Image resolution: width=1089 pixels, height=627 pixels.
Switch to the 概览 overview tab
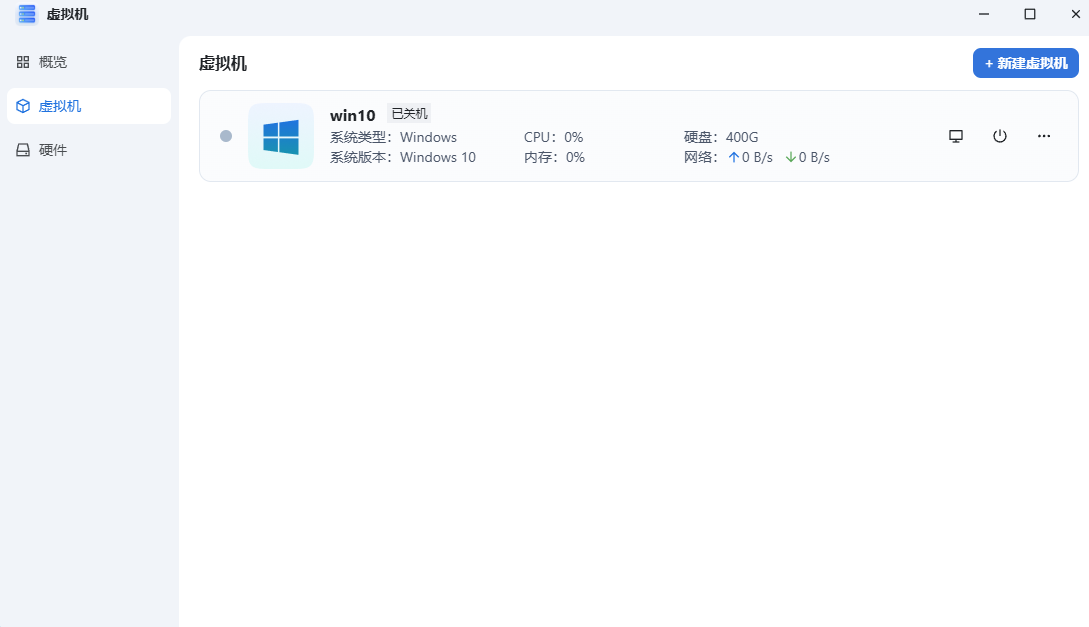[x=53, y=62]
